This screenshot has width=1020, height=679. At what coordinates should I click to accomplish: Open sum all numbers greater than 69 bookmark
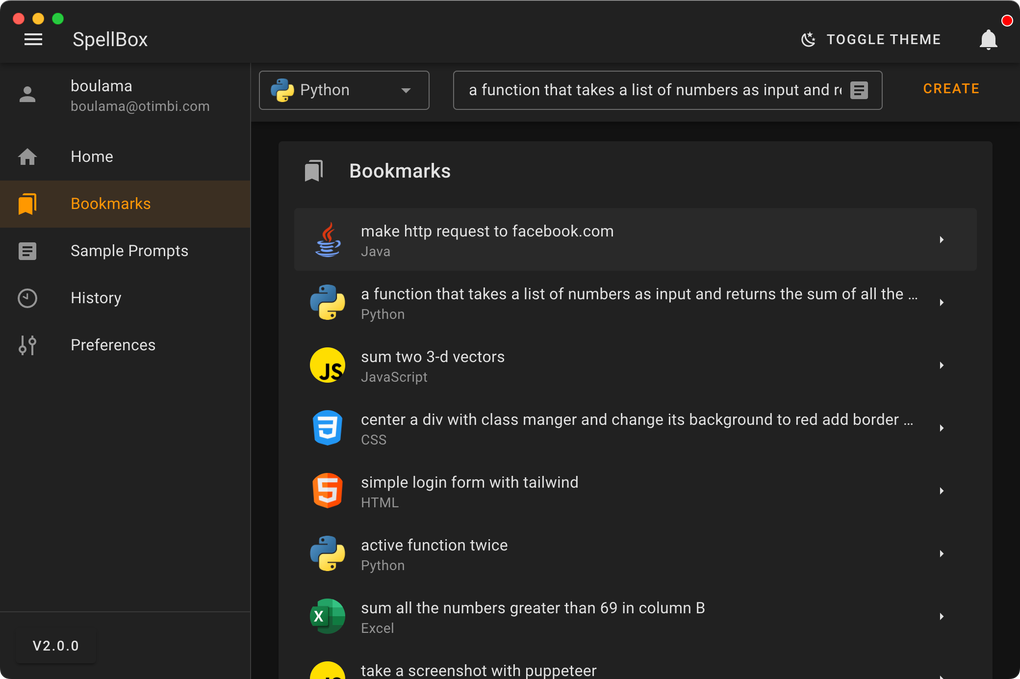(636, 617)
